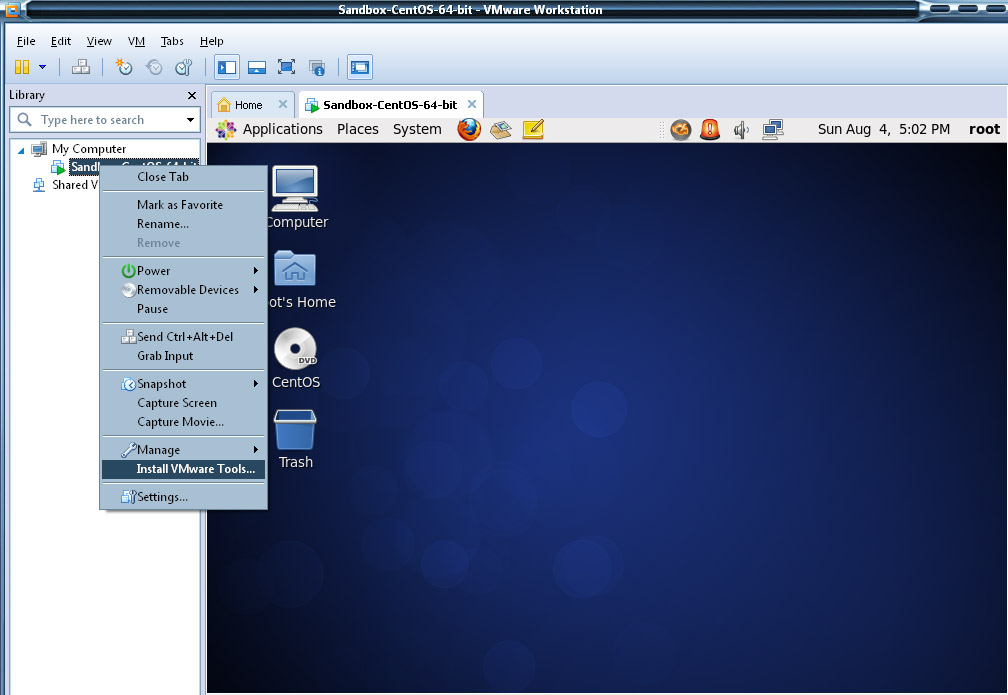This screenshot has height=695, width=1008.
Task: Open the CentOS System menu
Action: pos(417,129)
